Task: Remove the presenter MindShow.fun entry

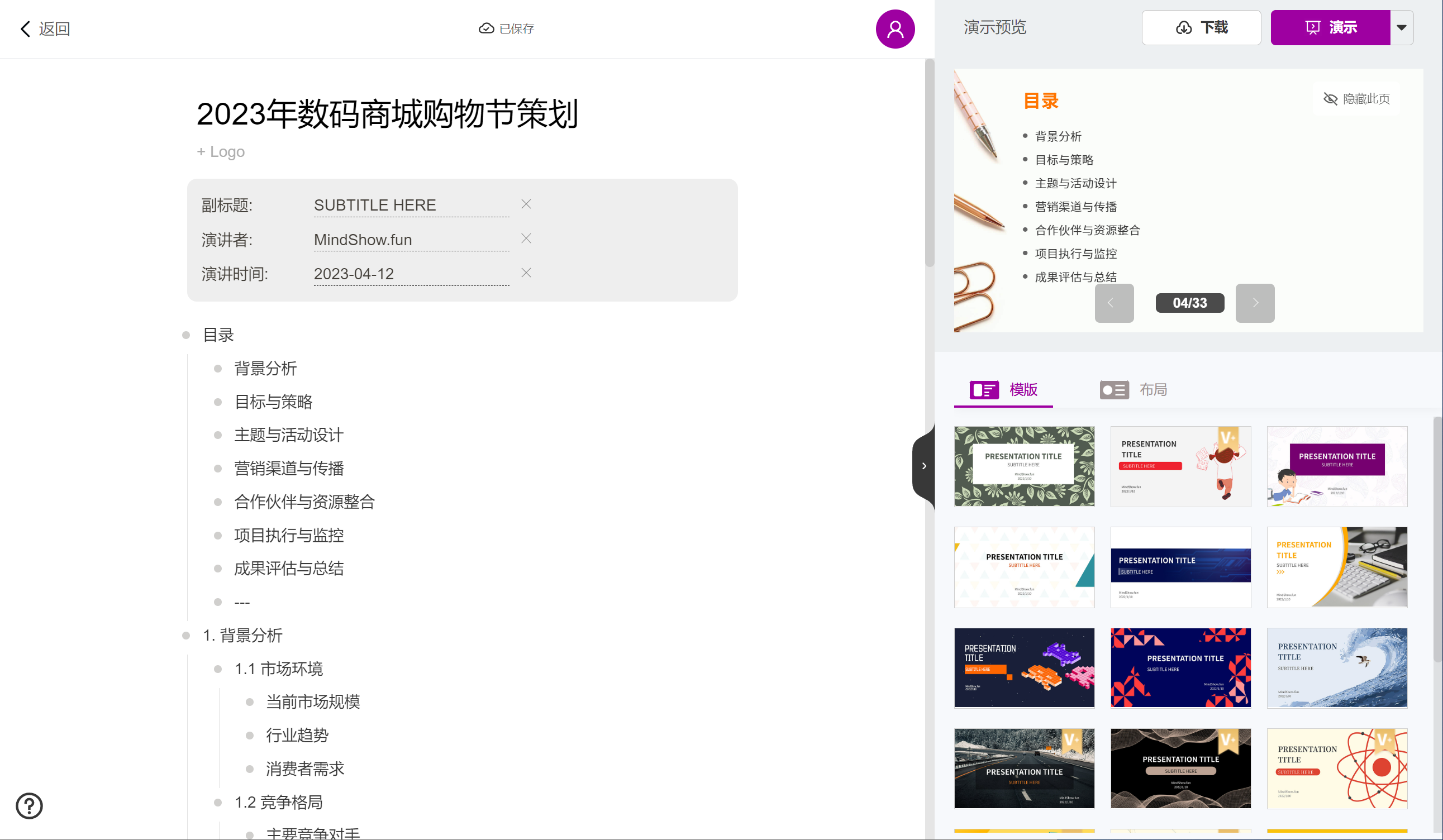Action: coord(526,239)
